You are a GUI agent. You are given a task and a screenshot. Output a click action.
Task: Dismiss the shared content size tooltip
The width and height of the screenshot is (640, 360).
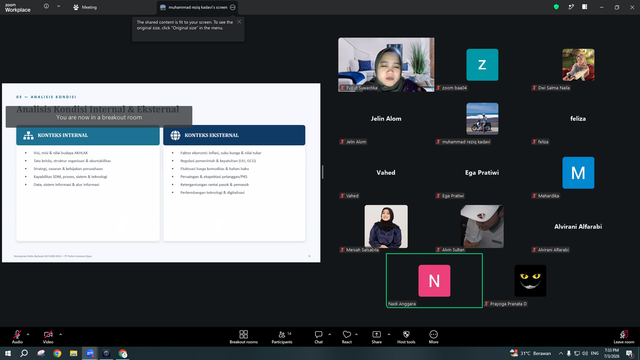coord(239,22)
